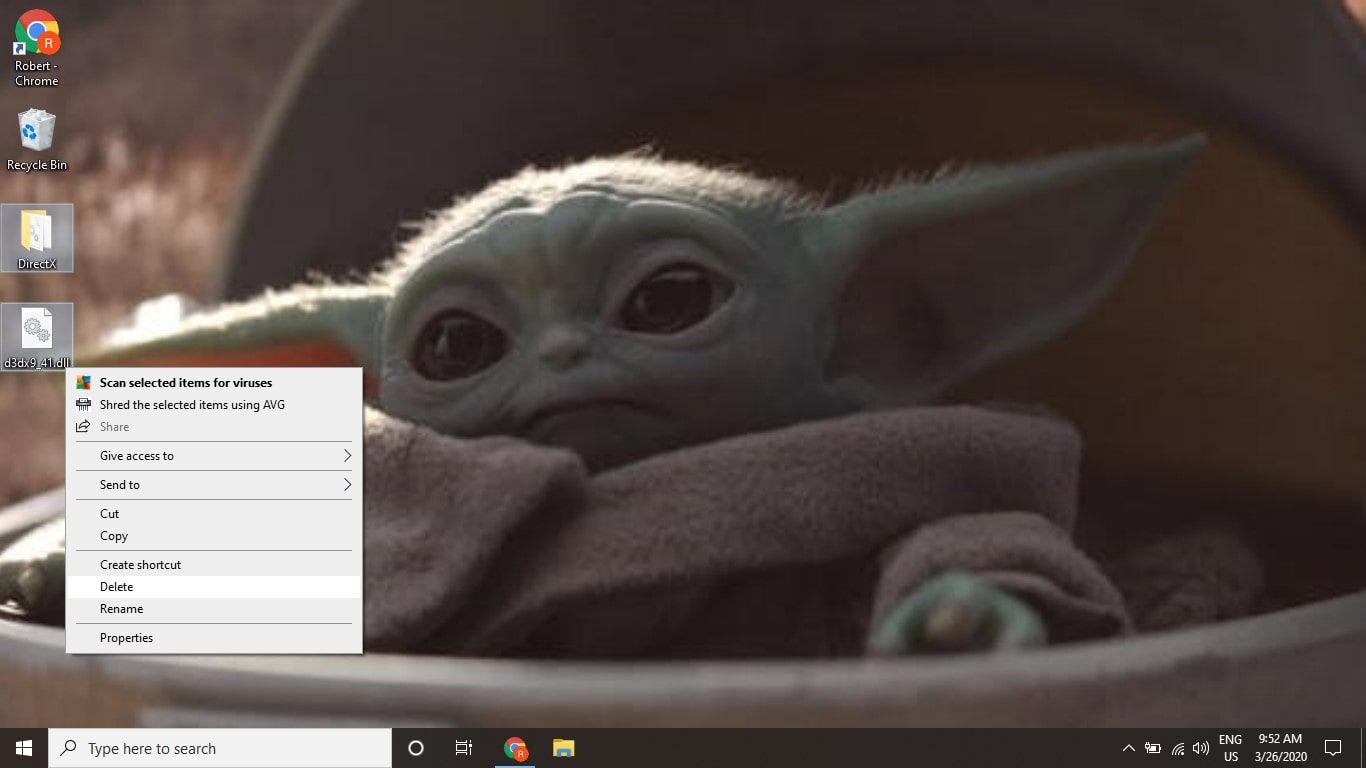
Task: Open the notification Action Center
Action: pyautogui.click(x=1332, y=748)
